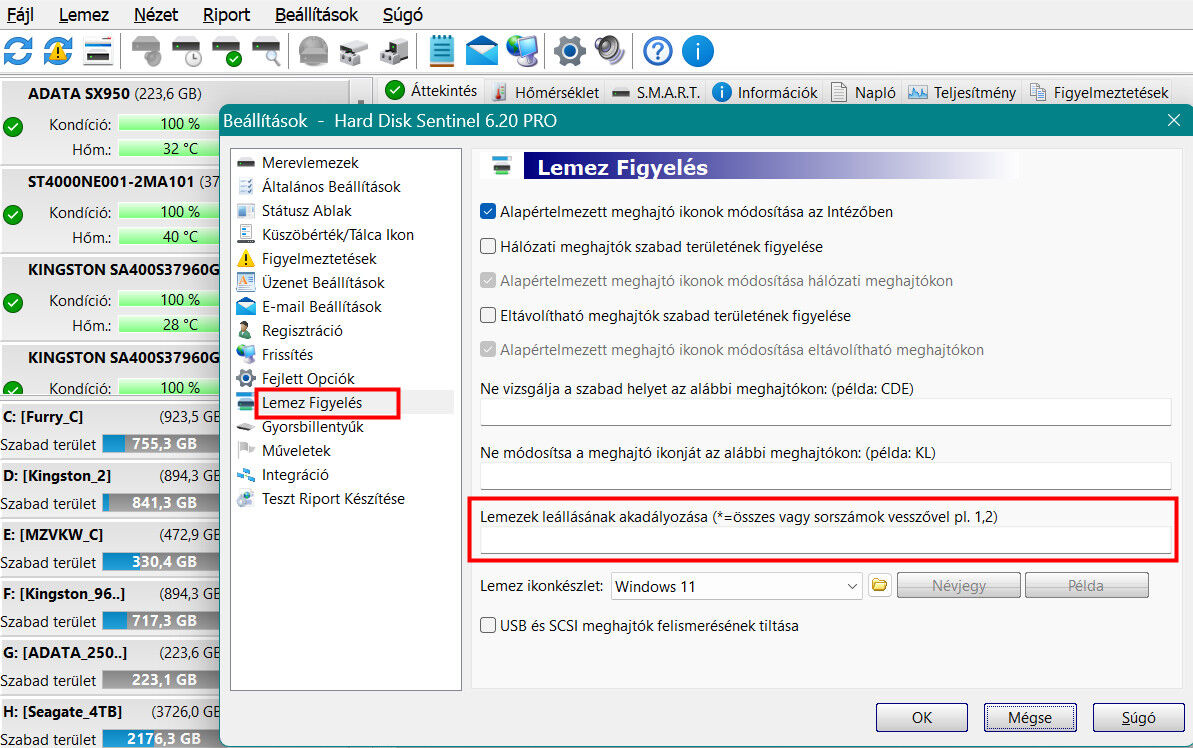Open Frissítés settings page
Viewport: 1193px width, 748px height.
pos(288,355)
